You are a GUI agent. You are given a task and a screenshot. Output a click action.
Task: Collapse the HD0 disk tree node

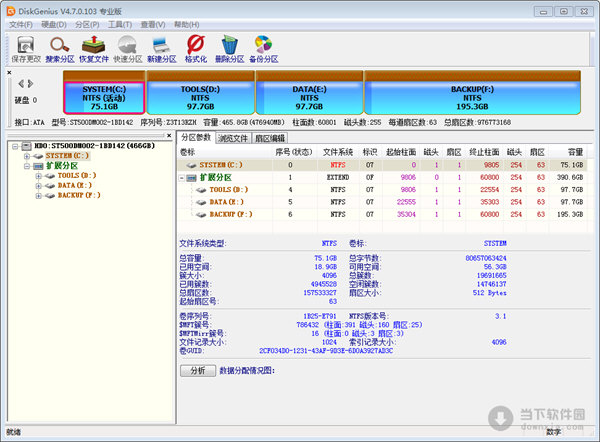[15, 146]
